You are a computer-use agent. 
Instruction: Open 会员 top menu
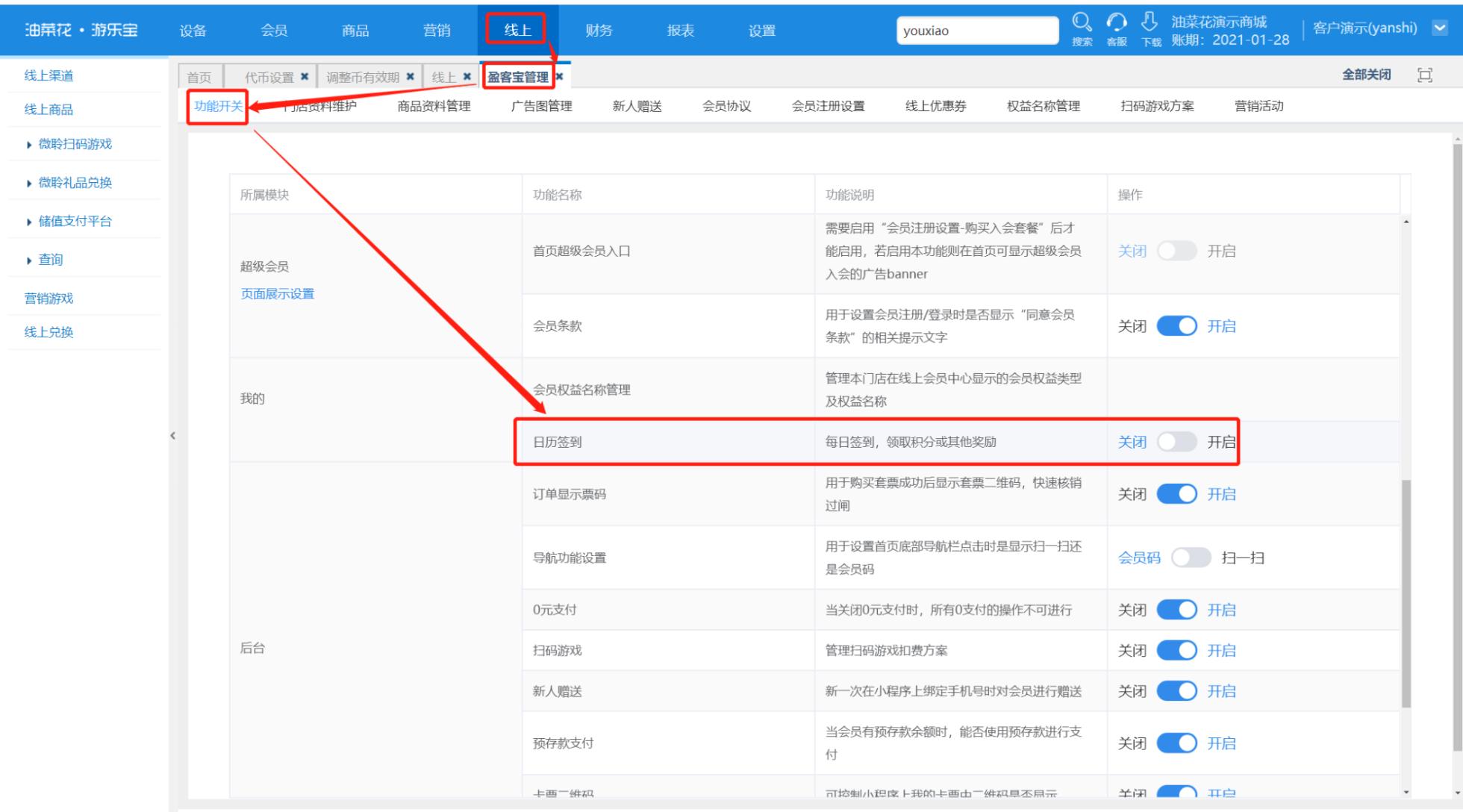pyautogui.click(x=274, y=31)
